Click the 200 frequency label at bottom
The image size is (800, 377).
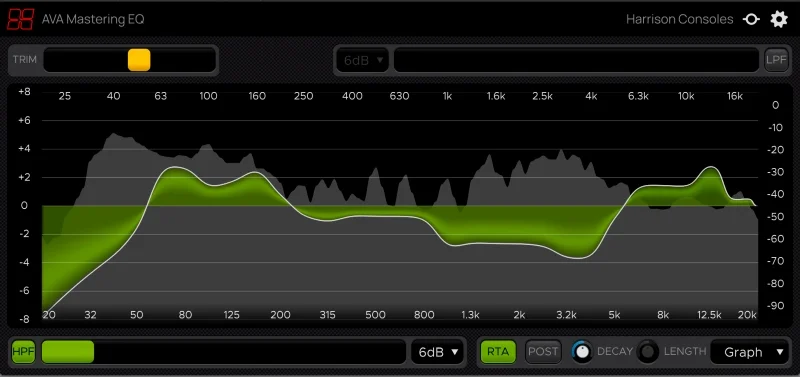(x=280, y=315)
